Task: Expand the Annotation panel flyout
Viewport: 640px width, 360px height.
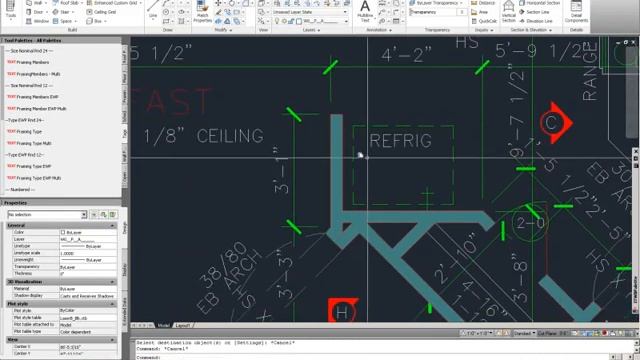Action: click(380, 30)
